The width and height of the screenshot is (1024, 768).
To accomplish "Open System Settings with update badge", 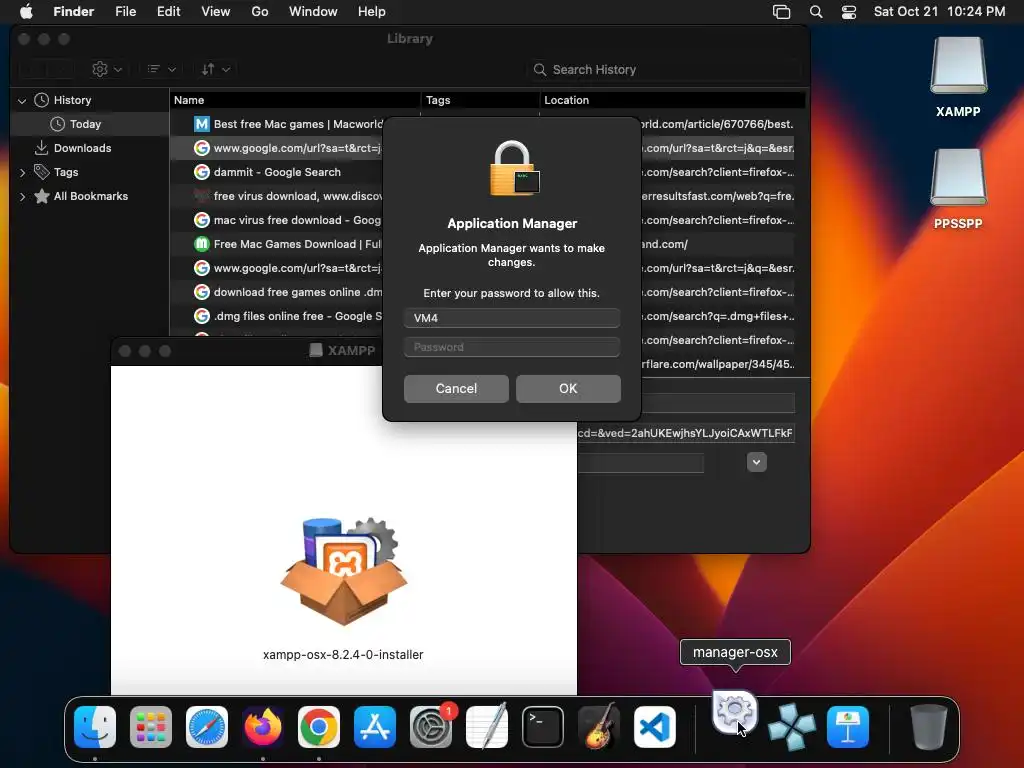I will (431, 727).
